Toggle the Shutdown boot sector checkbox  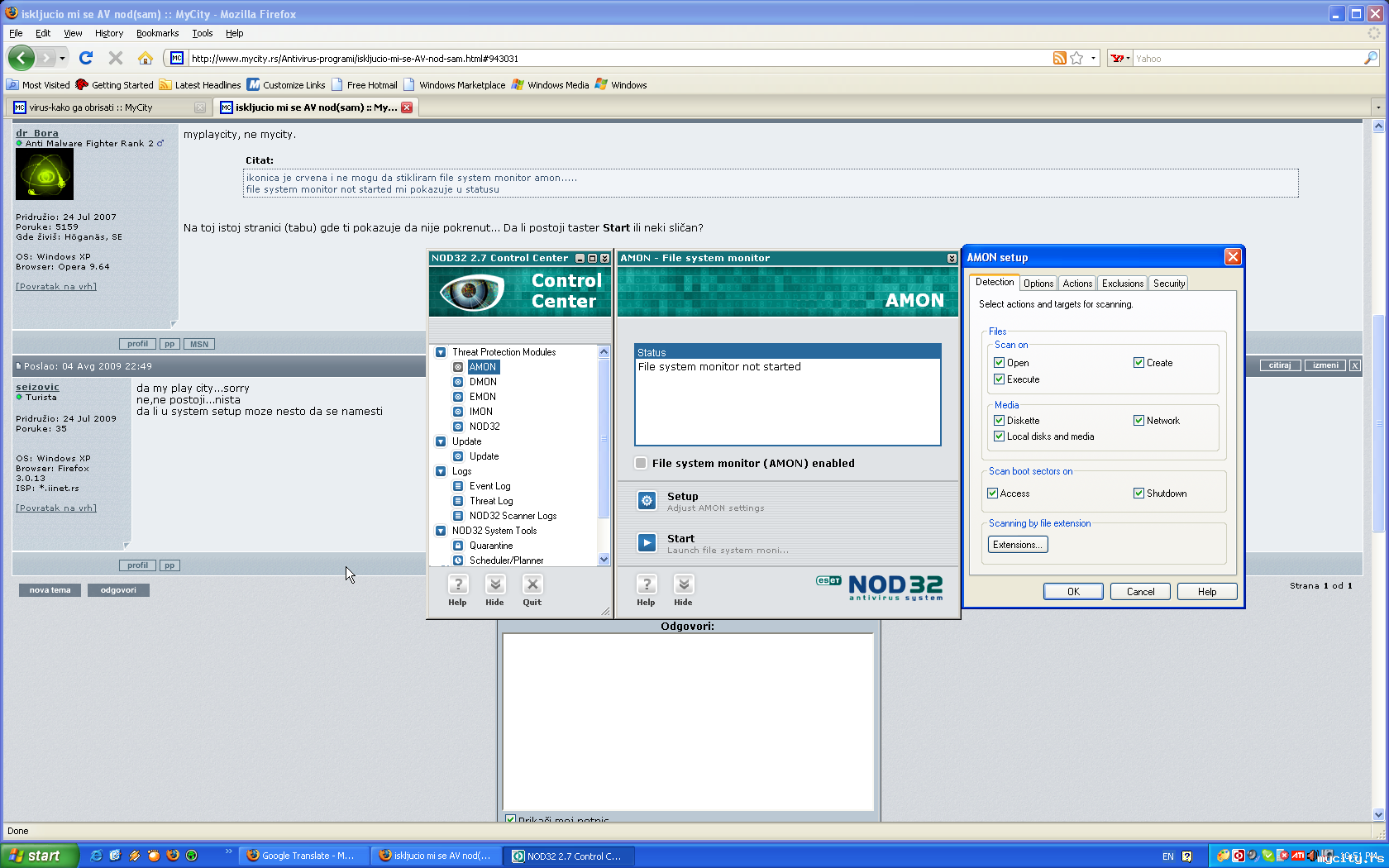1138,494
